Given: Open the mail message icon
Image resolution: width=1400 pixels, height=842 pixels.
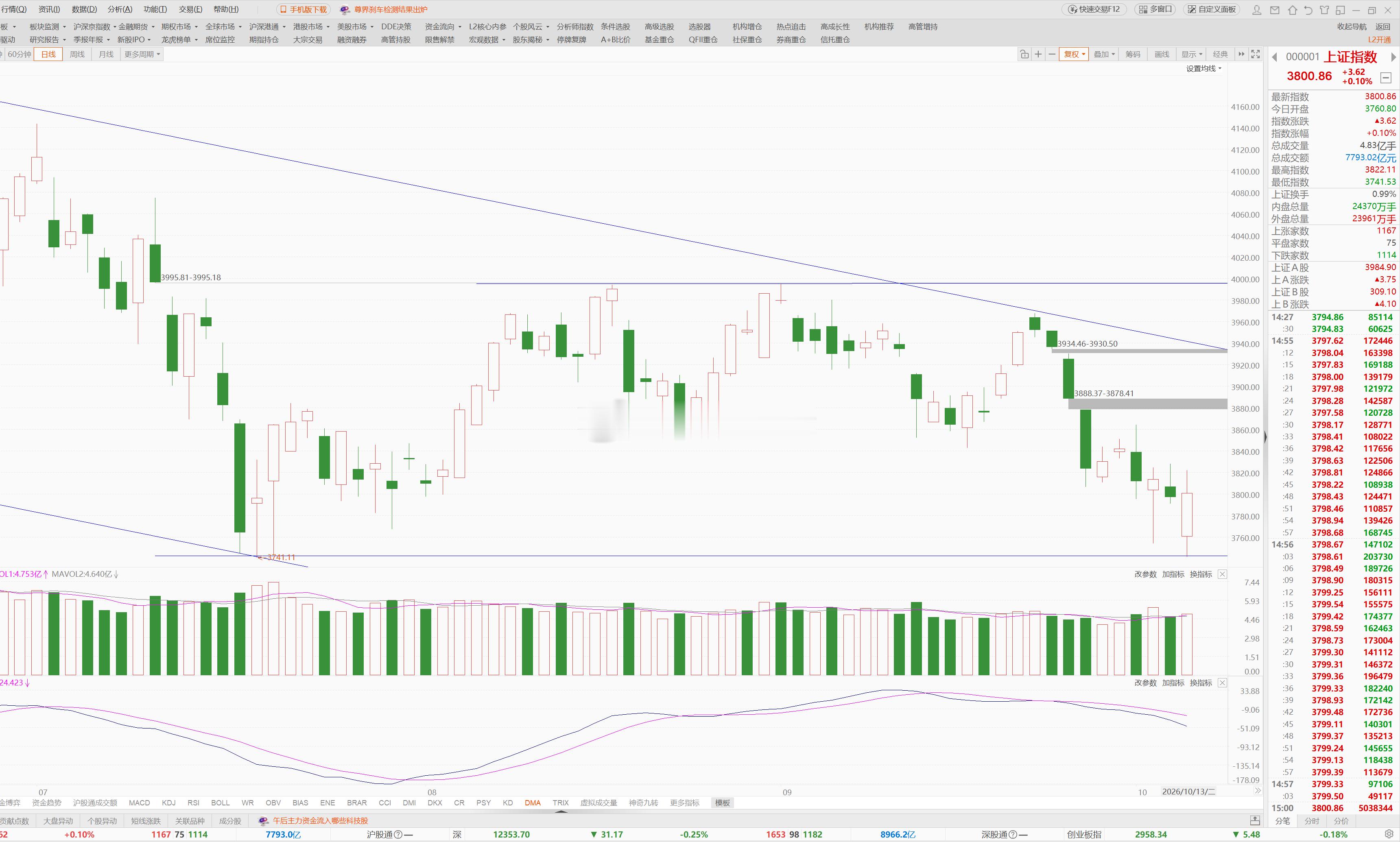Looking at the screenshot, I should click(1275, 10).
